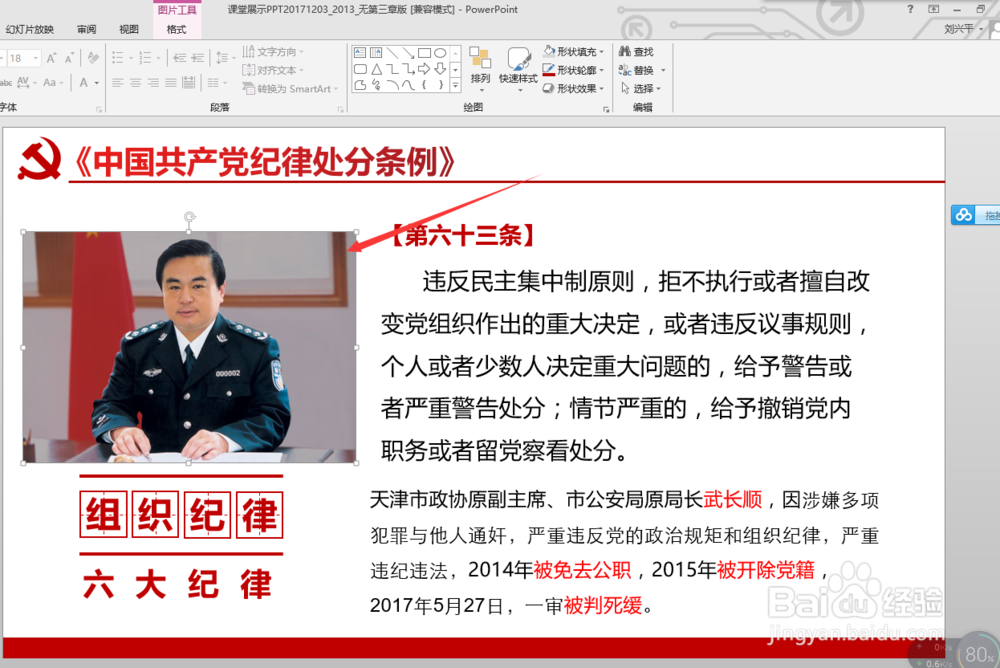
Task: Open the Shape Fill (形状填充) options
Action: (x=565, y=49)
